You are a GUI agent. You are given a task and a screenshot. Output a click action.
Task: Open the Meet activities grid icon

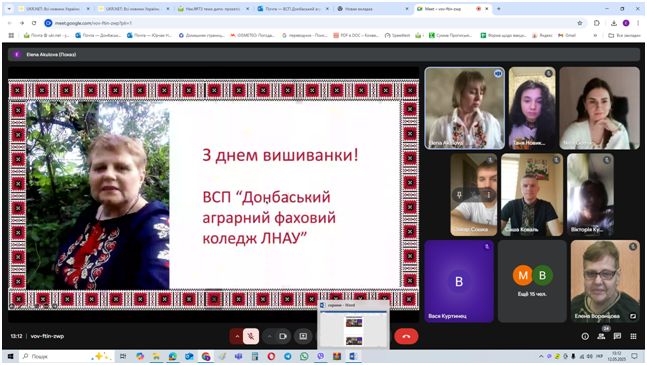pyautogui.click(x=633, y=336)
